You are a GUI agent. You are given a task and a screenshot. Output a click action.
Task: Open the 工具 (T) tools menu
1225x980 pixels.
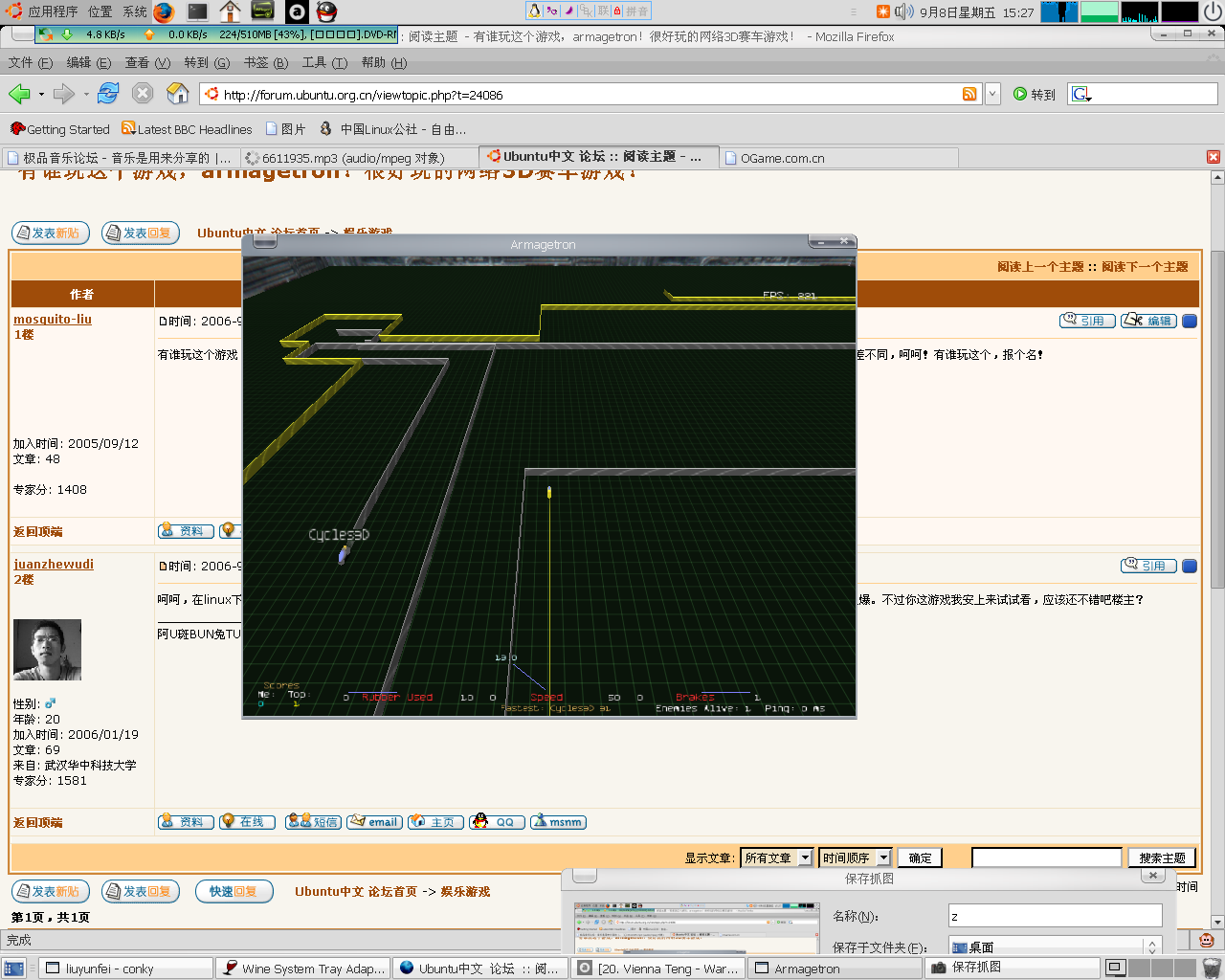coord(324,62)
